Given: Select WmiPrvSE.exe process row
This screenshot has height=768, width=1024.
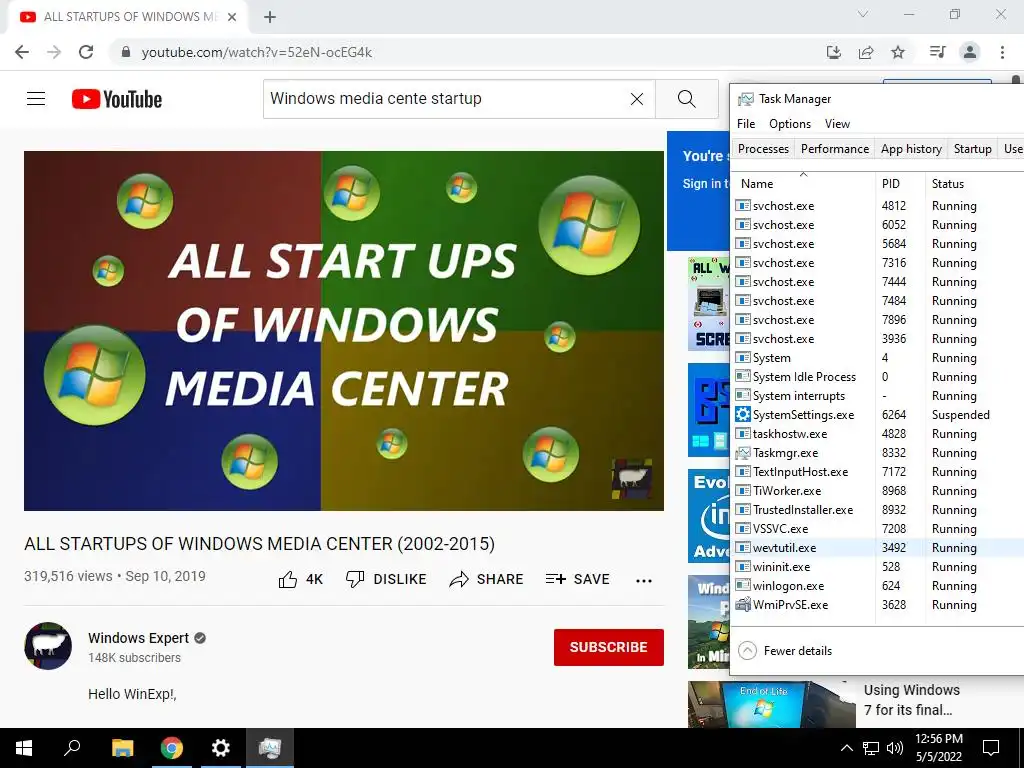Looking at the screenshot, I should pyautogui.click(x=877, y=605).
